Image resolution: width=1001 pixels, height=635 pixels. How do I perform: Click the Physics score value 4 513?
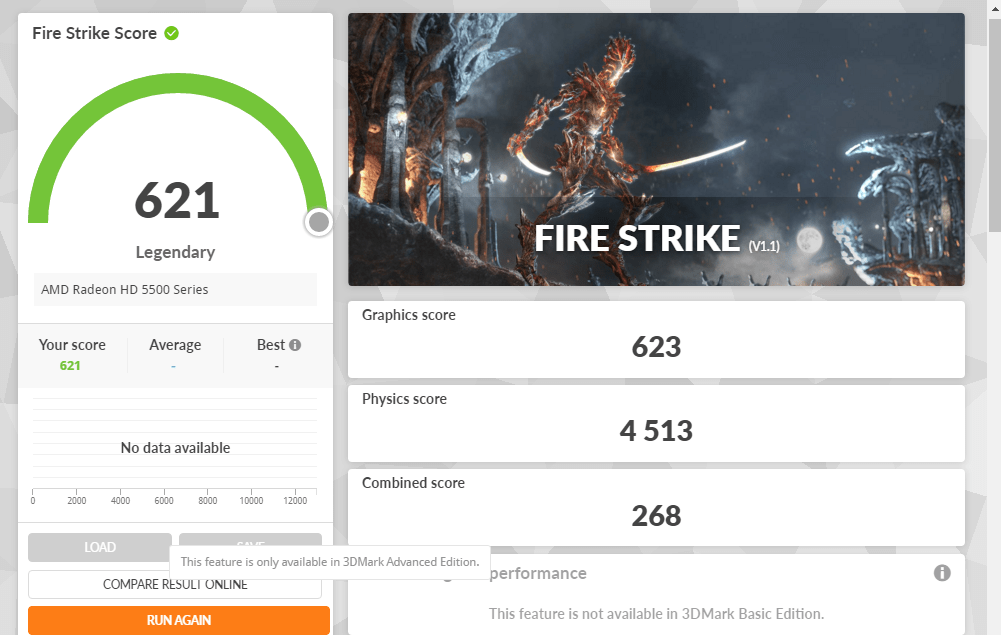[656, 431]
